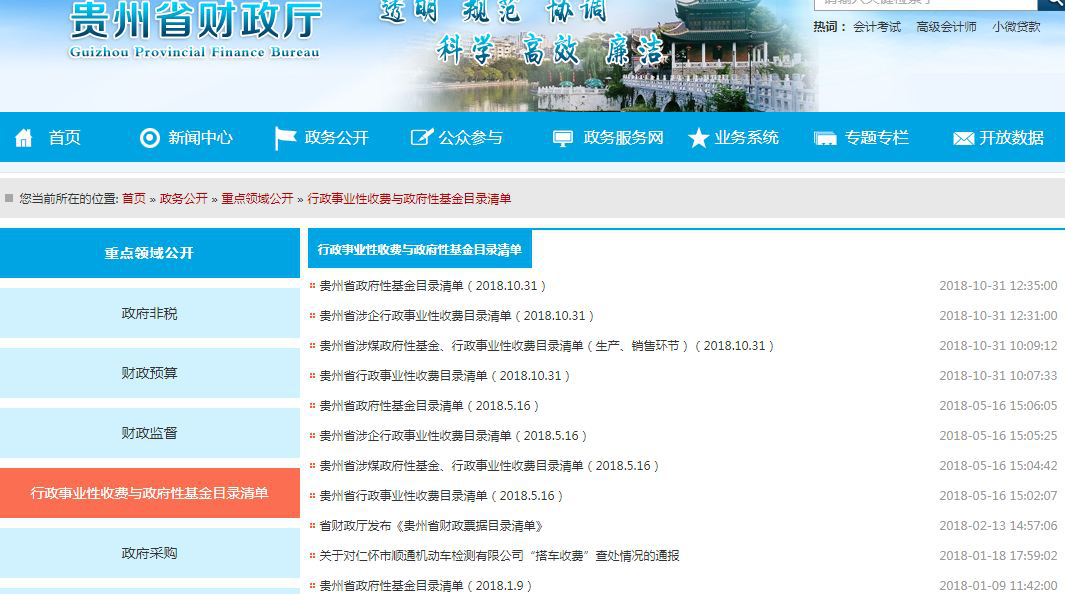
Task: Click the star icon beside 业务系统
Action: coord(698,138)
